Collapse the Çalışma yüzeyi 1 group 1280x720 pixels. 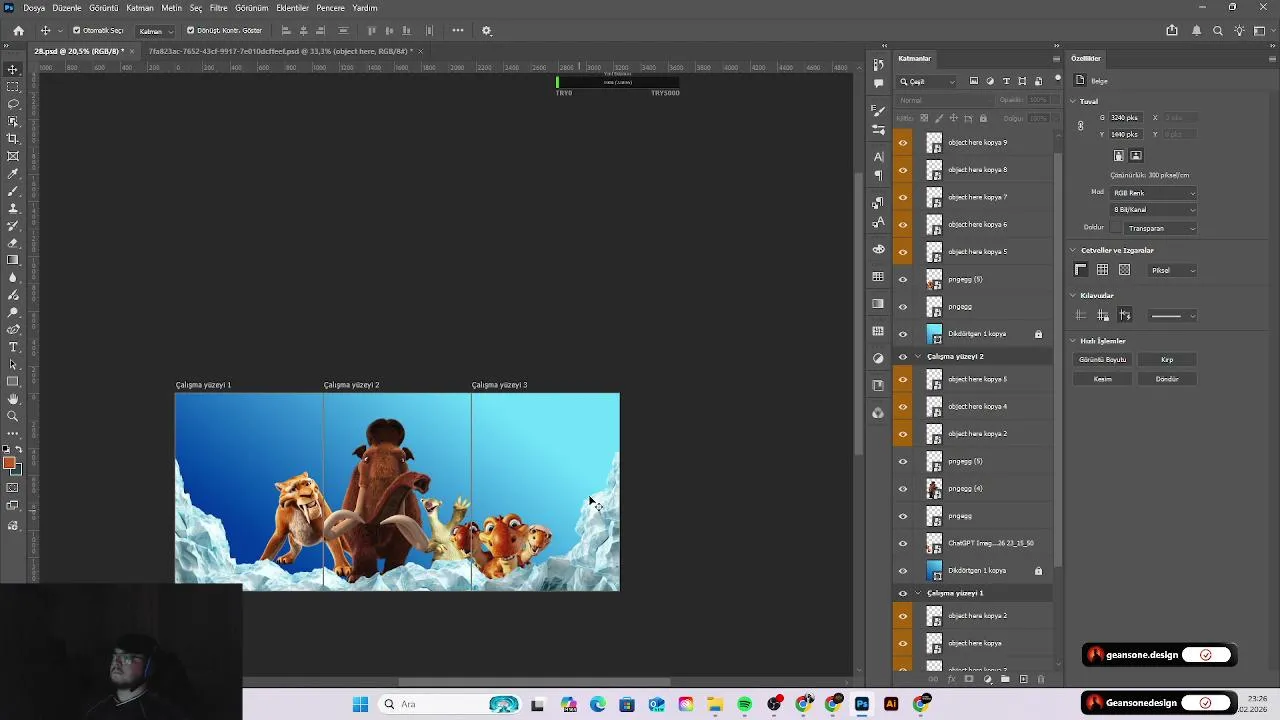[918, 593]
